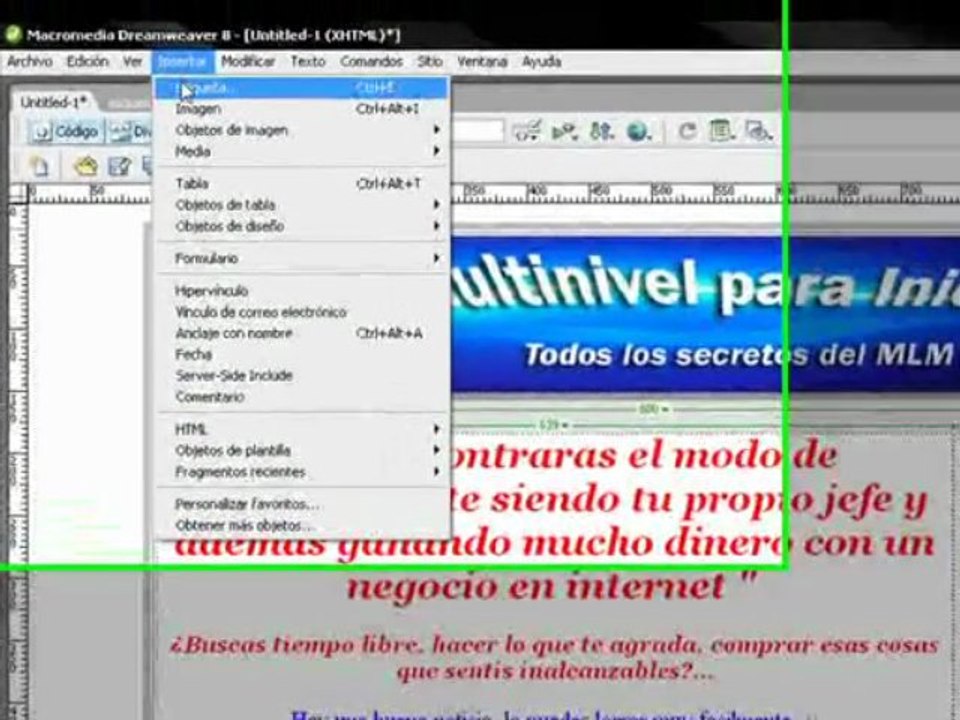The height and width of the screenshot is (720, 960).
Task: Expand the Fragmentos recientes submenu
Action: pos(302,472)
